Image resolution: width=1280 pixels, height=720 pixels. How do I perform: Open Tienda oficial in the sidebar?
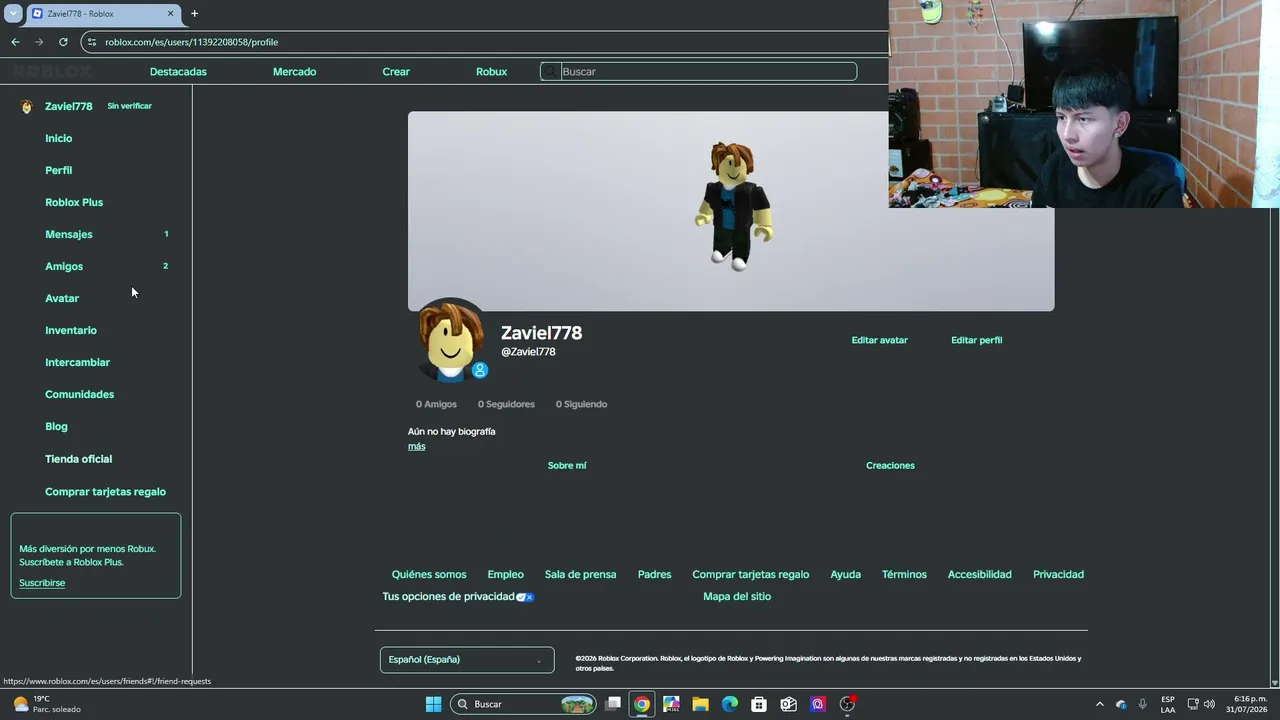tap(78, 459)
